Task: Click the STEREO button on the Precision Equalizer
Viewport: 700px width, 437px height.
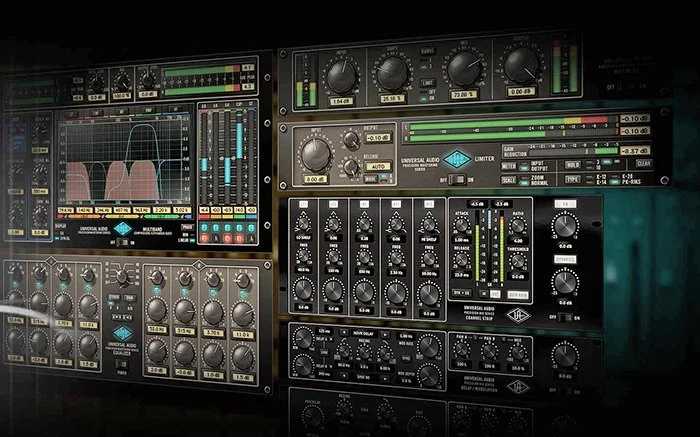Action: [114, 297]
